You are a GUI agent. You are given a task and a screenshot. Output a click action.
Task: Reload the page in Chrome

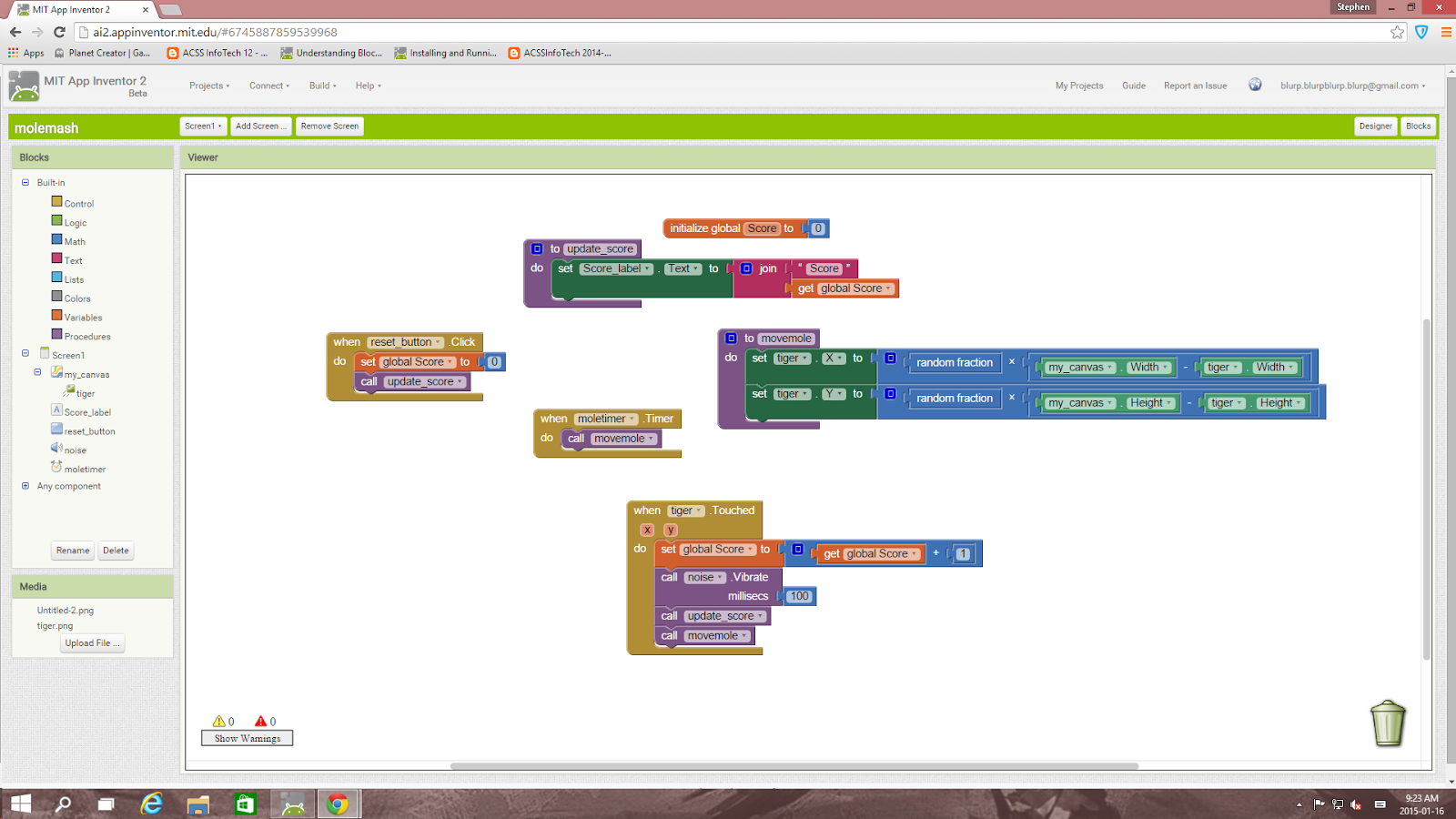point(59,32)
